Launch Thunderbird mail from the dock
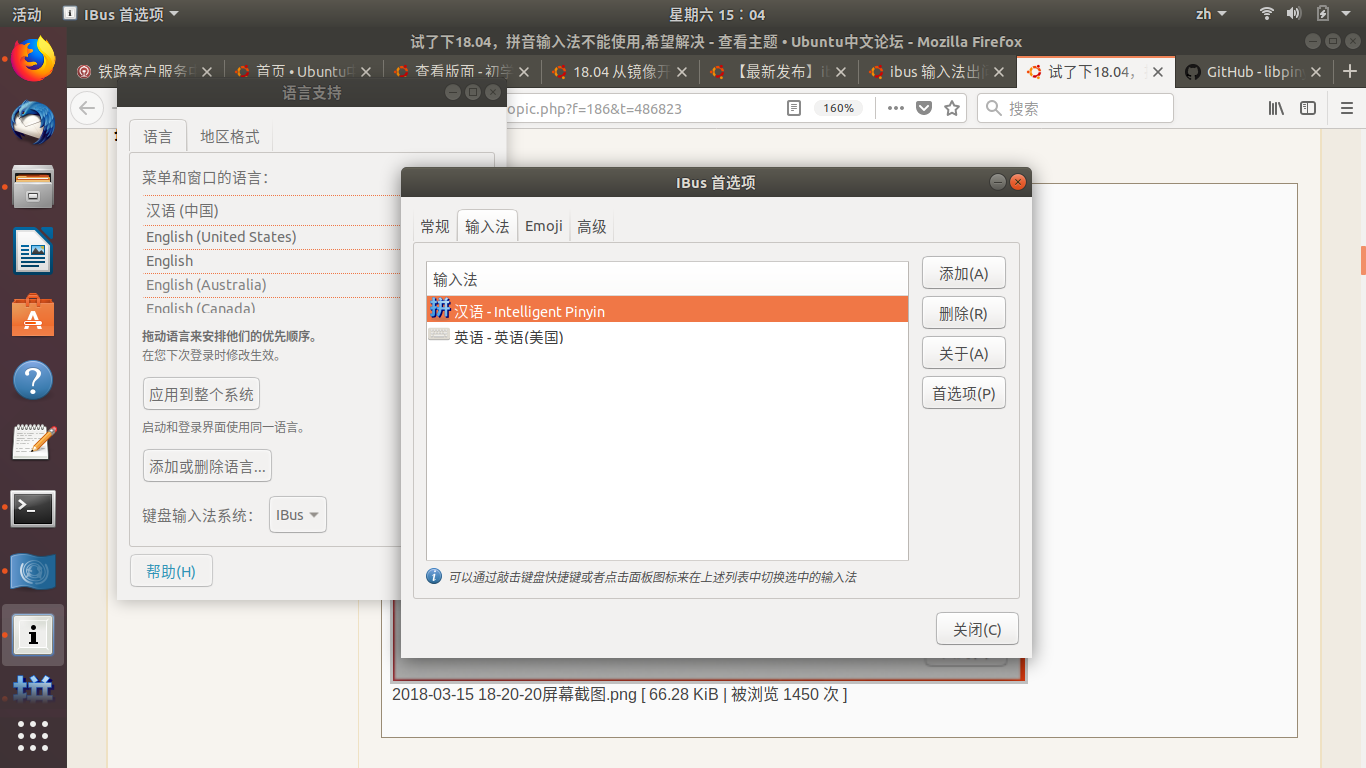The width and height of the screenshot is (1366, 768). [33, 122]
